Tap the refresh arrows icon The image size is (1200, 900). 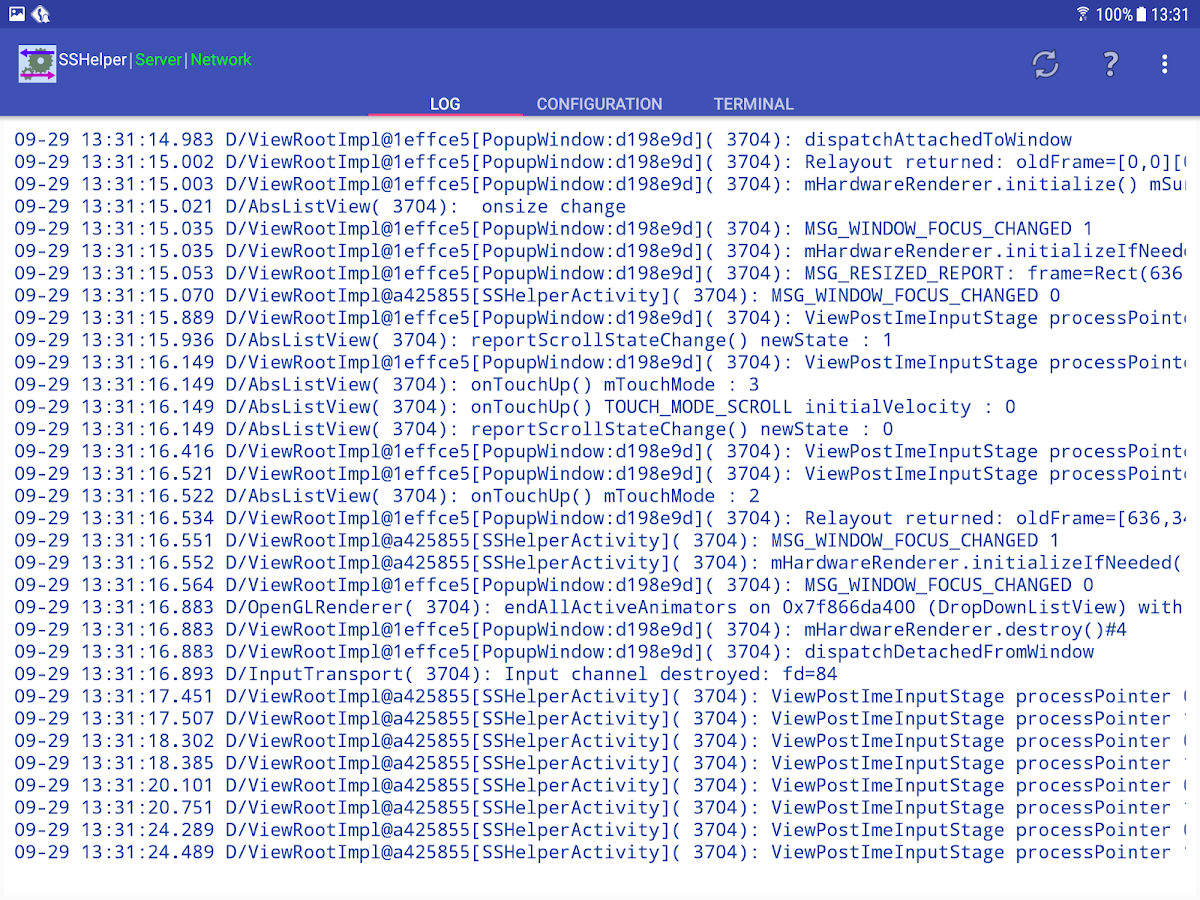pyautogui.click(x=1045, y=64)
